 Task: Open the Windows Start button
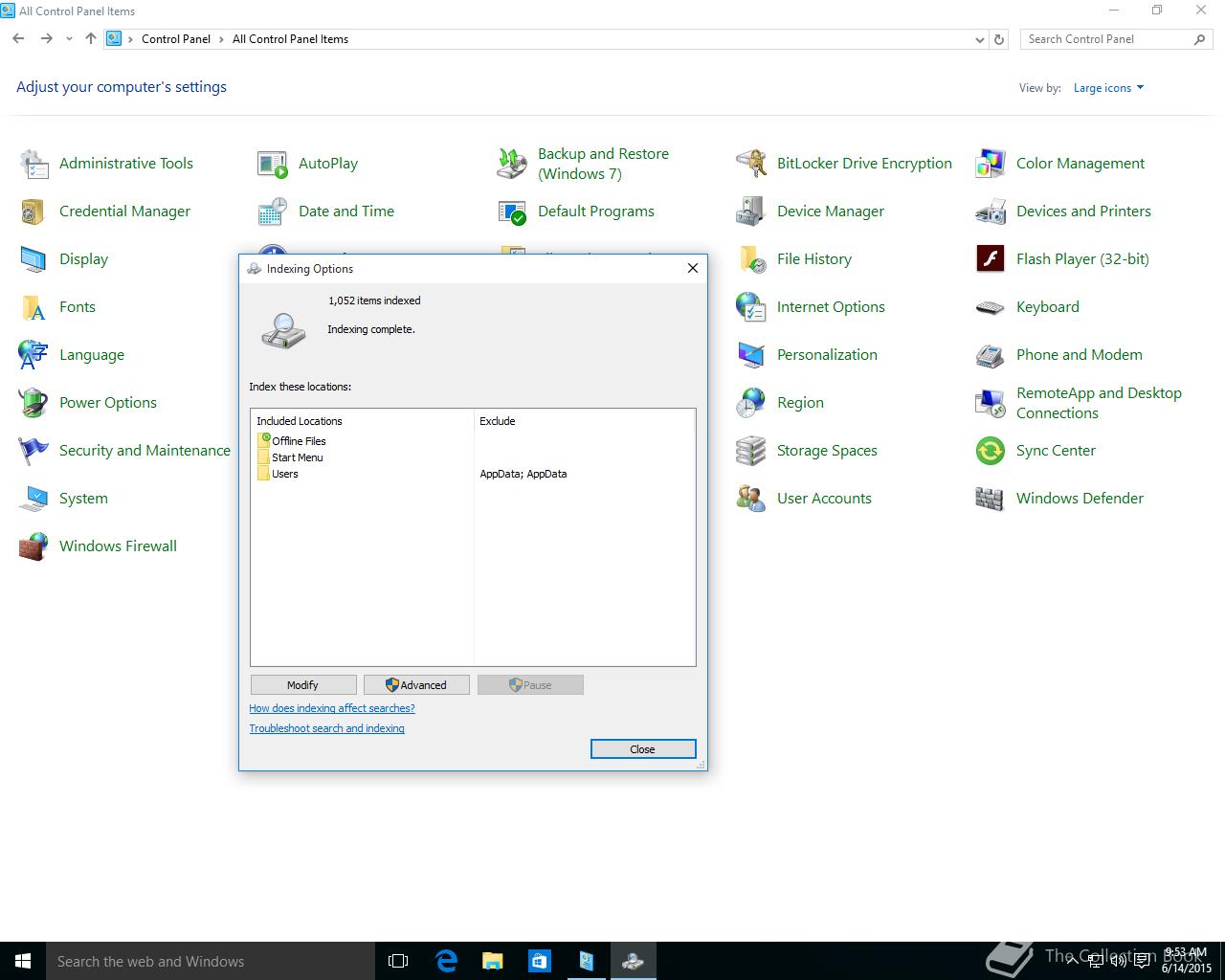coord(23,961)
